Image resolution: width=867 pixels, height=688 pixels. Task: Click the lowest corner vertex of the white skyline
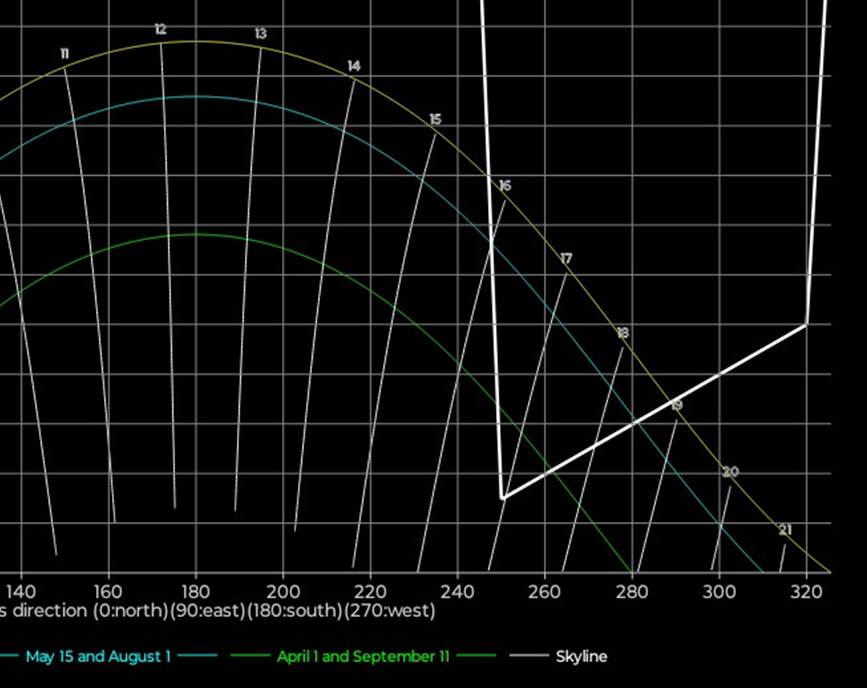click(x=502, y=497)
